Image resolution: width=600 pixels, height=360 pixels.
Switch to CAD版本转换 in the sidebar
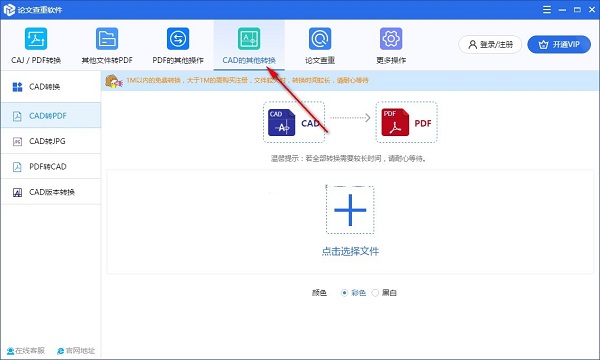click(51, 192)
